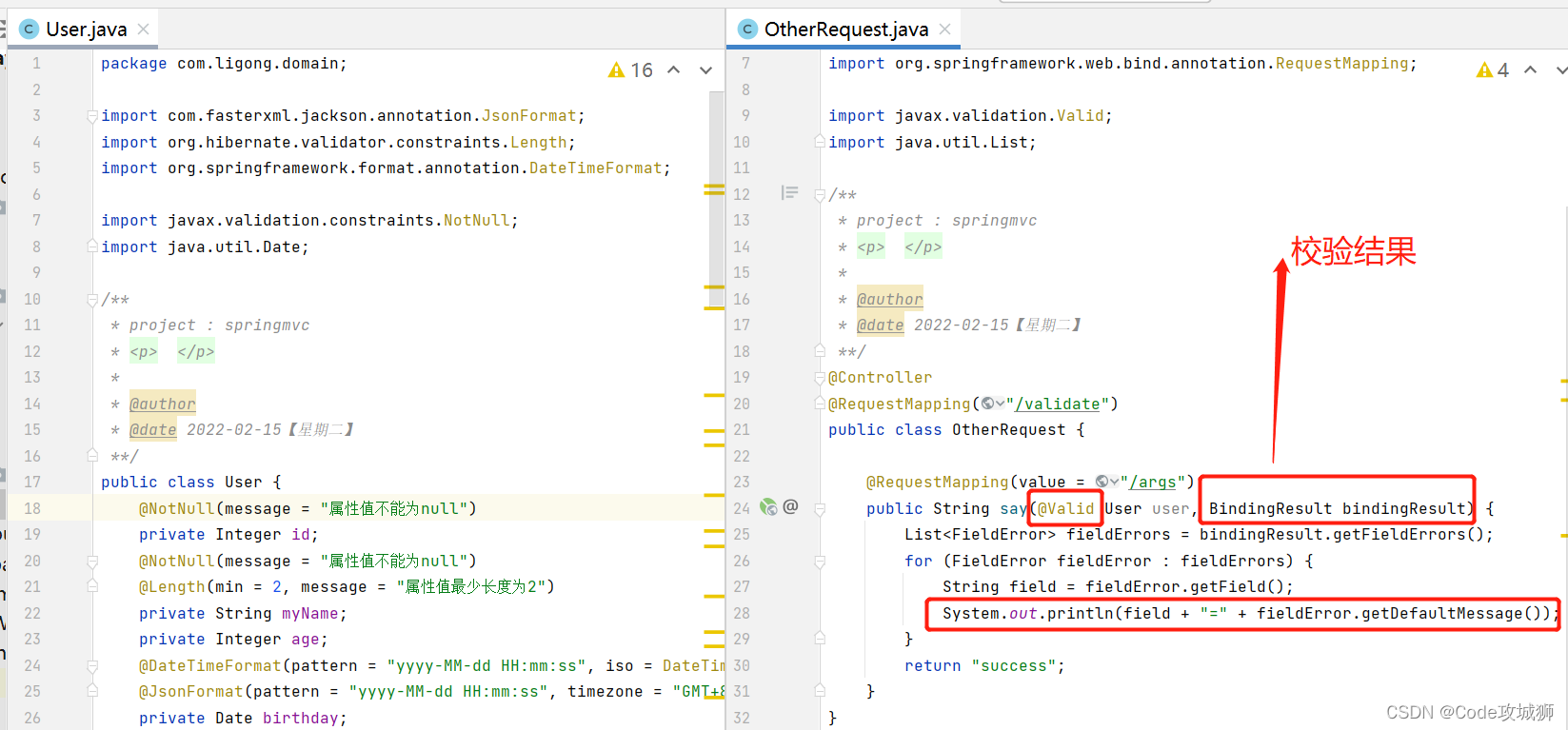Fold the @Controller annotation line
1568x730 pixels.
(x=820, y=378)
